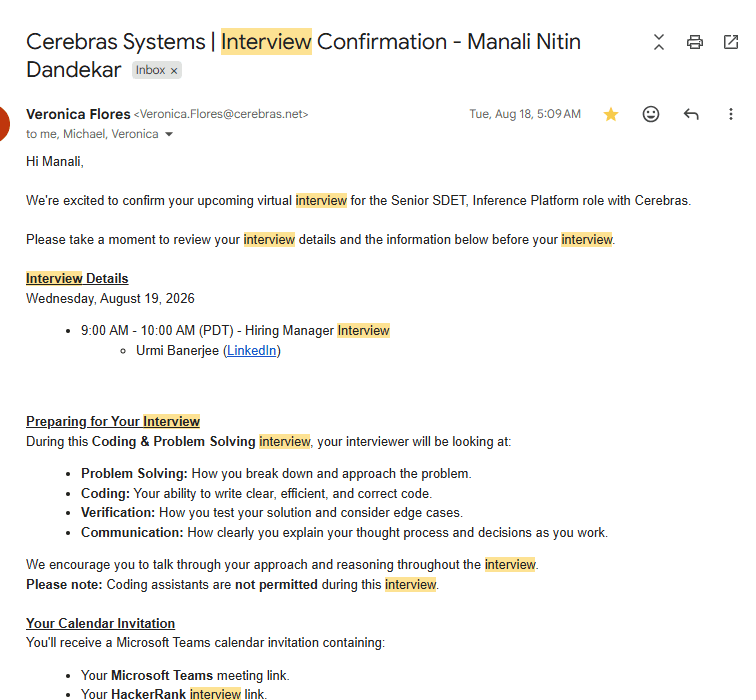Image resolution: width=756 pixels, height=700 pixels.
Task: Click the Problem Solving bullet
Action: pyautogui.click(x=276, y=473)
